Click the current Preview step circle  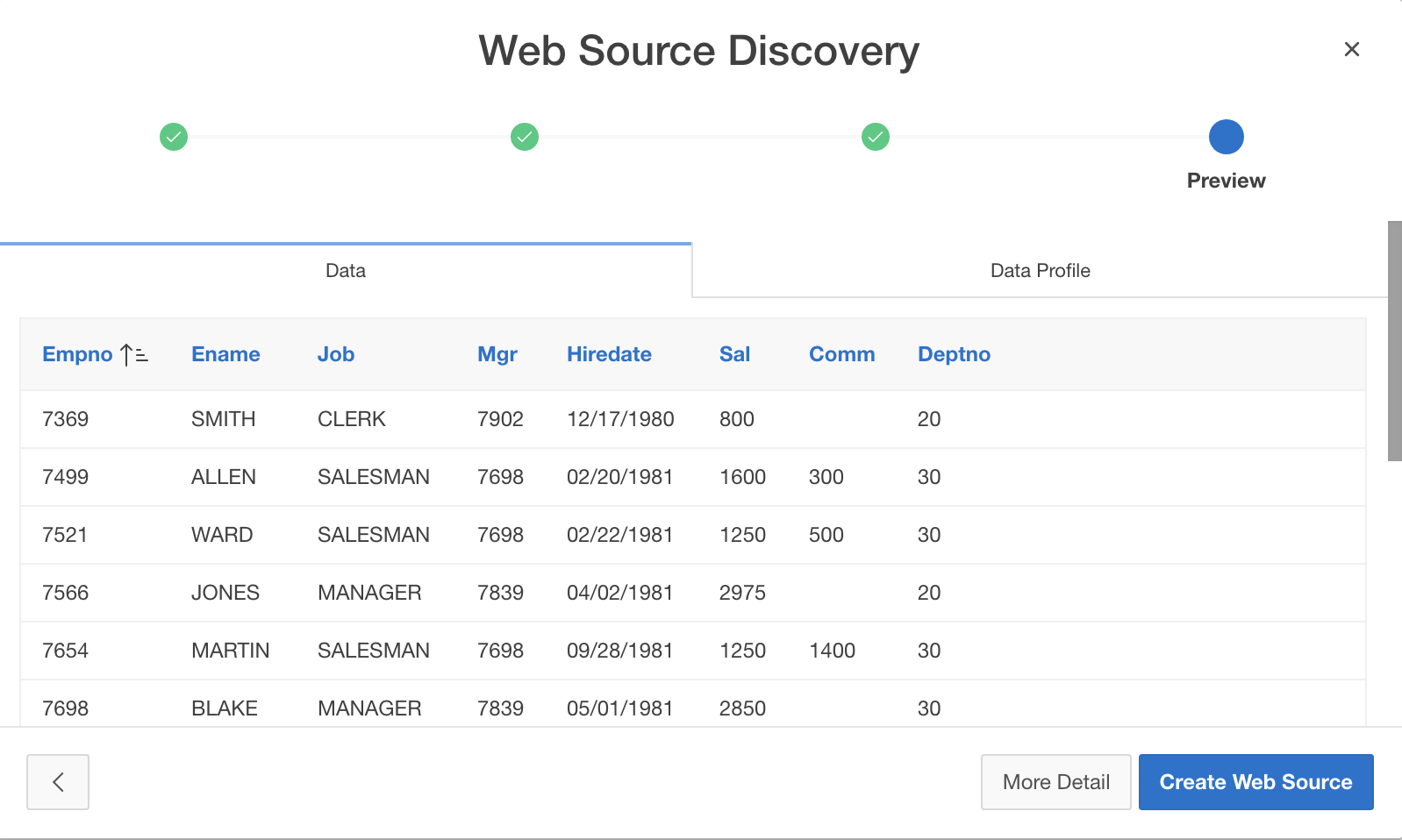1226,137
